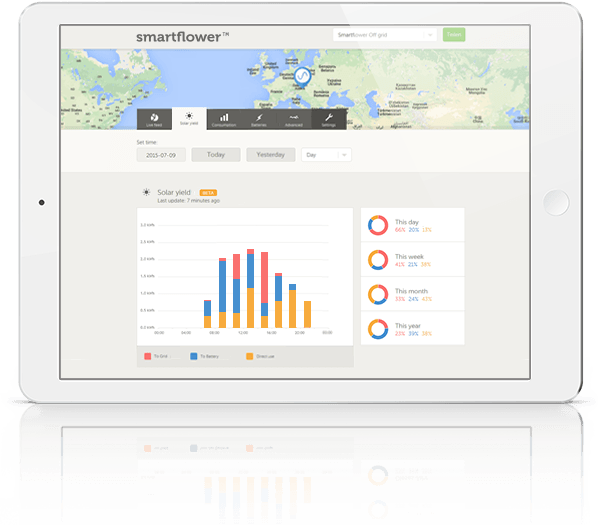600x525 pixels.
Task: Click the 'This day' label
Action: [407, 222]
